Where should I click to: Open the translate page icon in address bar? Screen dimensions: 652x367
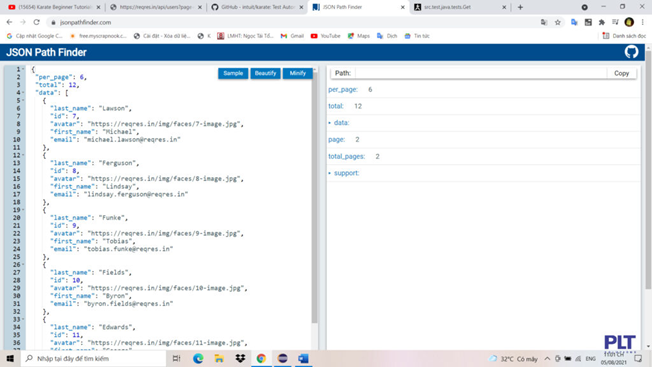click(x=544, y=22)
